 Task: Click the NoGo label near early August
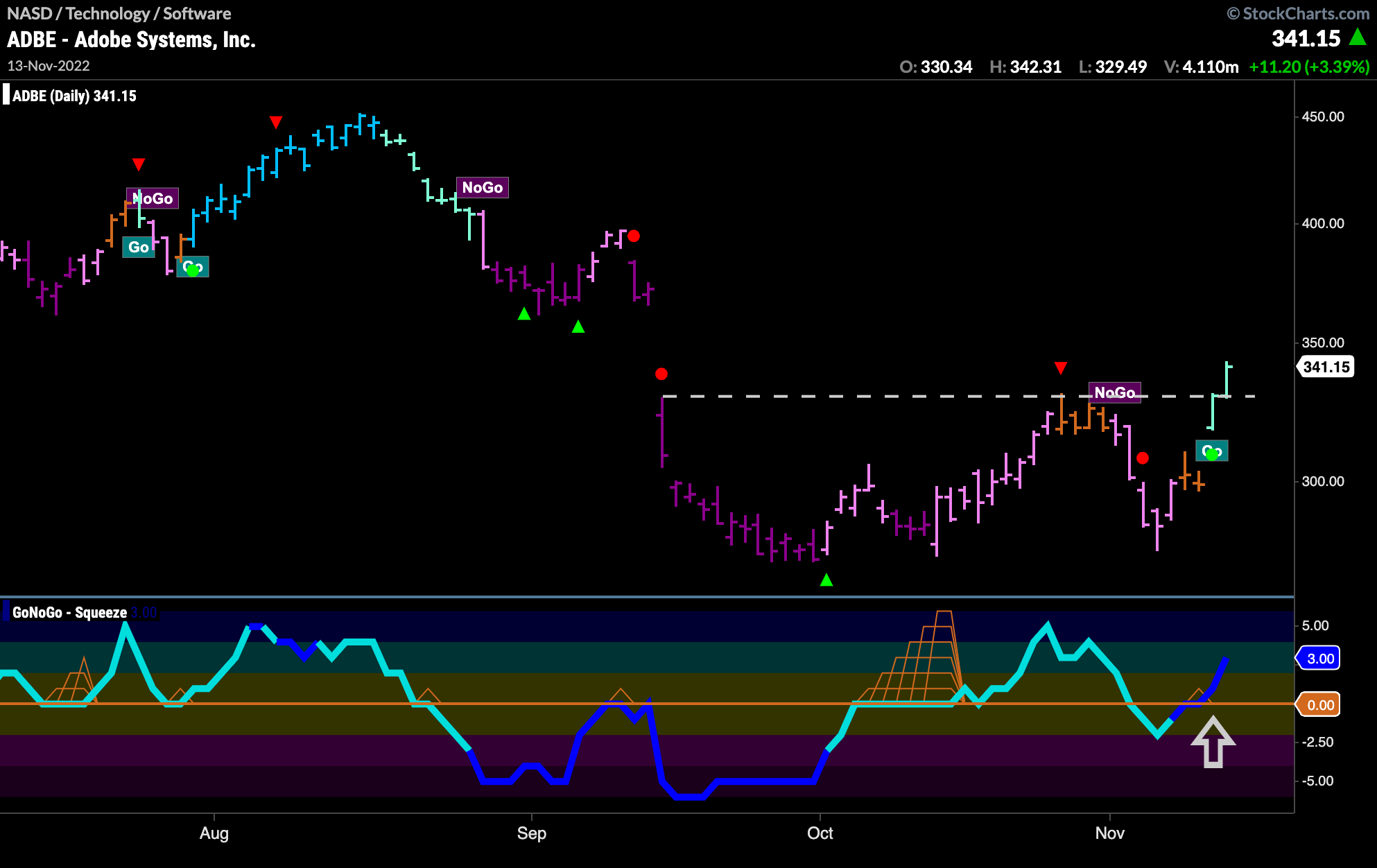[153, 198]
